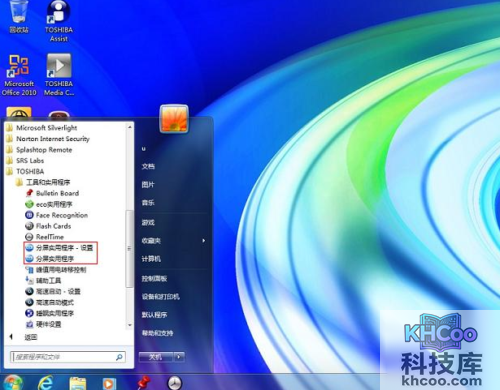Open 默认程序 from the start menu
Image resolution: width=500 pixels, height=390 pixels.
(x=154, y=315)
